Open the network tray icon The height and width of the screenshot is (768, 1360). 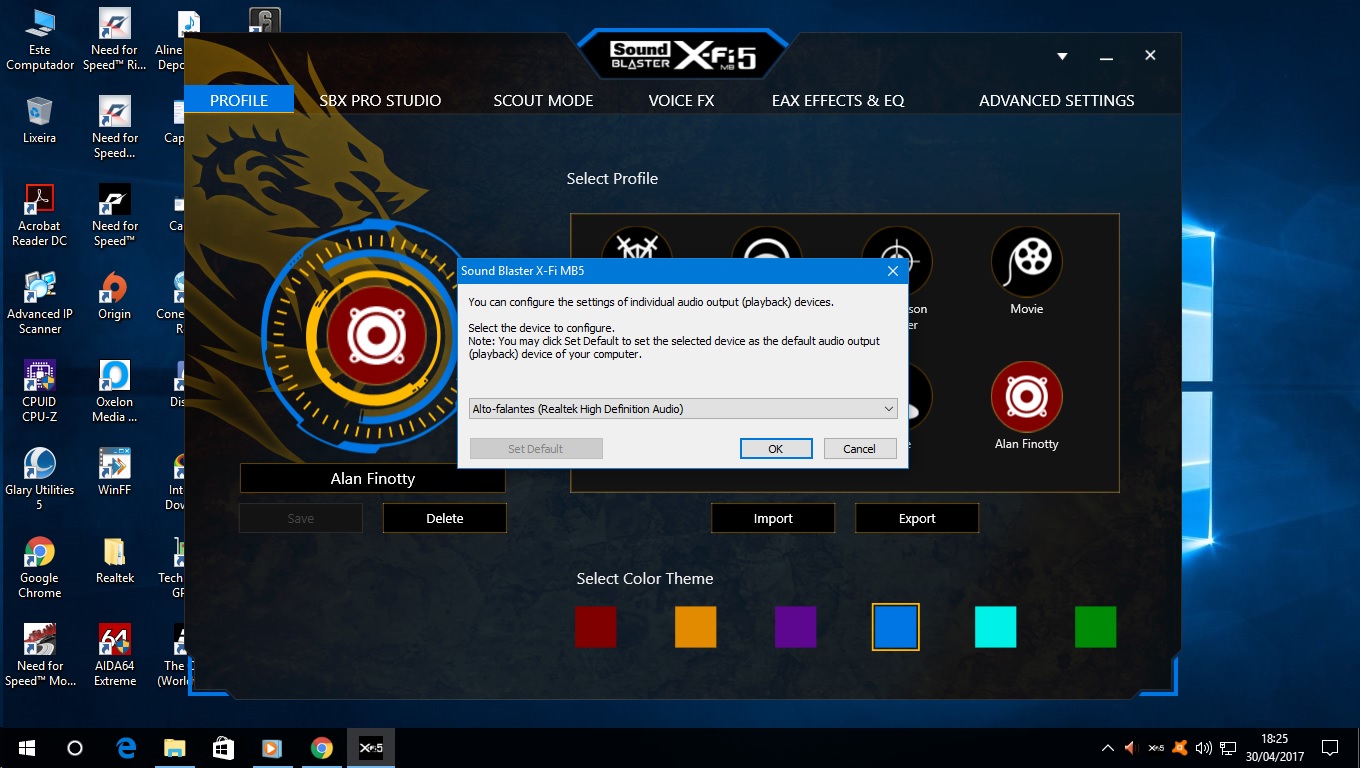click(x=1228, y=748)
